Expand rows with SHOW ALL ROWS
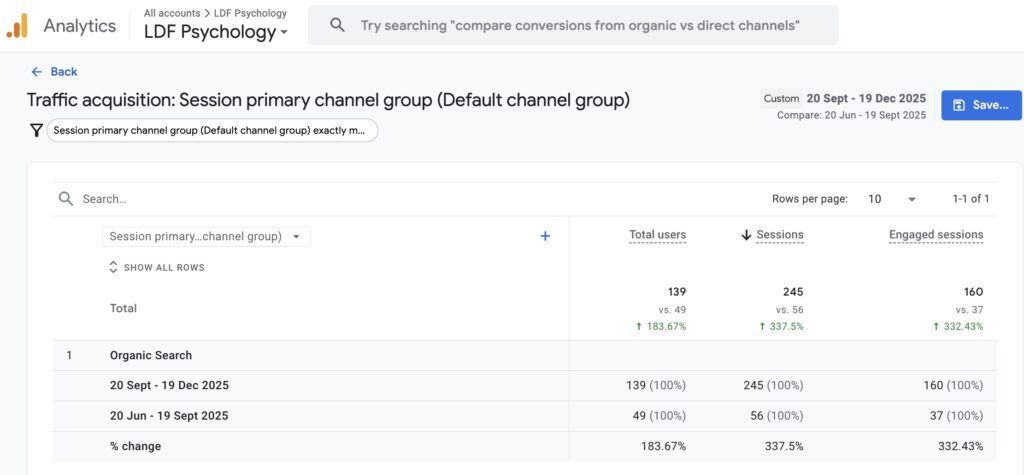Screen dimensions: 1024x475 pos(157,267)
